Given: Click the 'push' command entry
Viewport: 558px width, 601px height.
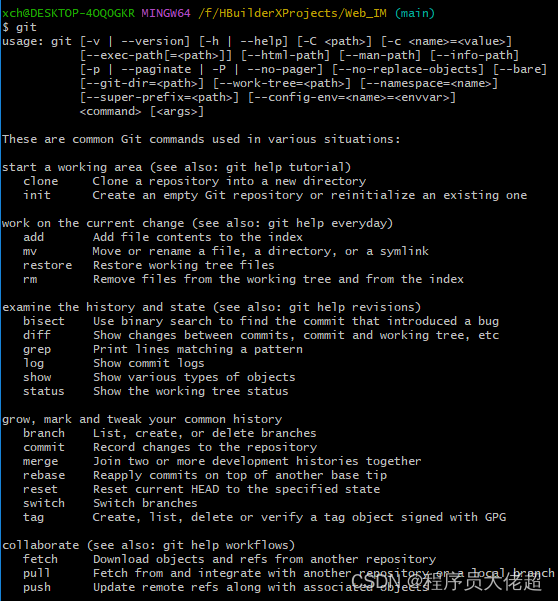Looking at the screenshot, I should coord(37,588).
